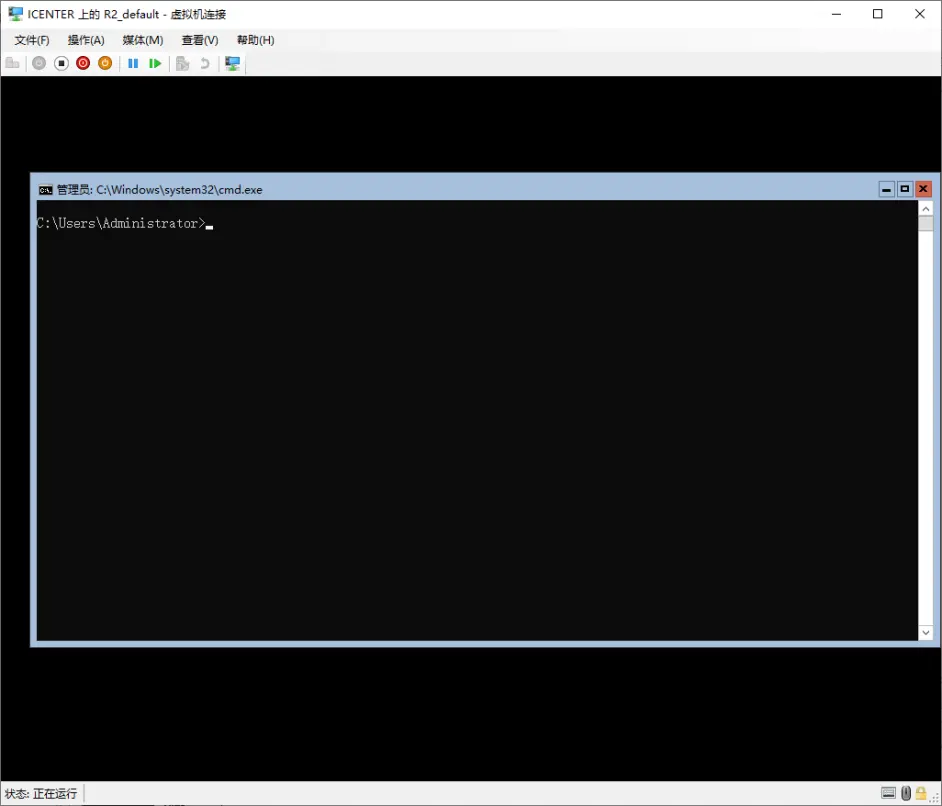This screenshot has width=942, height=806.
Task: Close the virtual machine connection window
Action: point(920,14)
